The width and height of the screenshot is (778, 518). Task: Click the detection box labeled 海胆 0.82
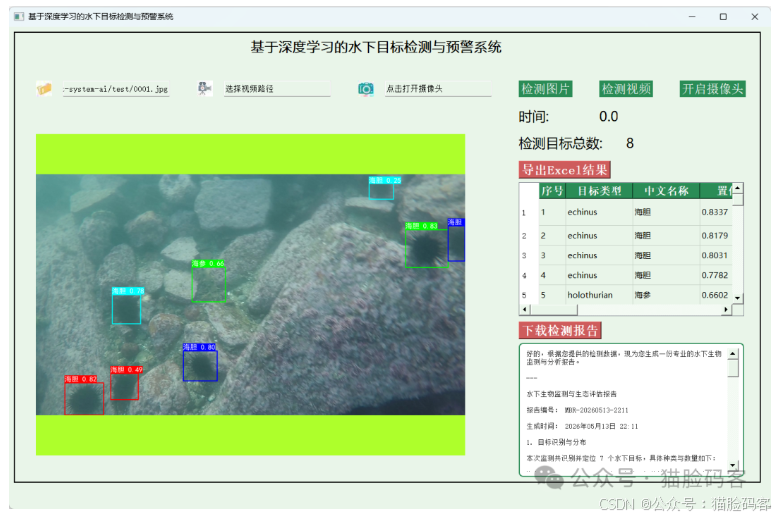(84, 398)
